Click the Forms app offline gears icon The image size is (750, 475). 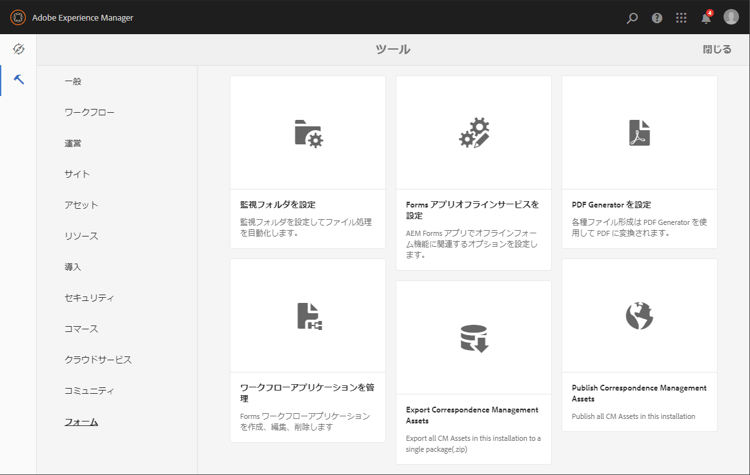tap(474, 133)
